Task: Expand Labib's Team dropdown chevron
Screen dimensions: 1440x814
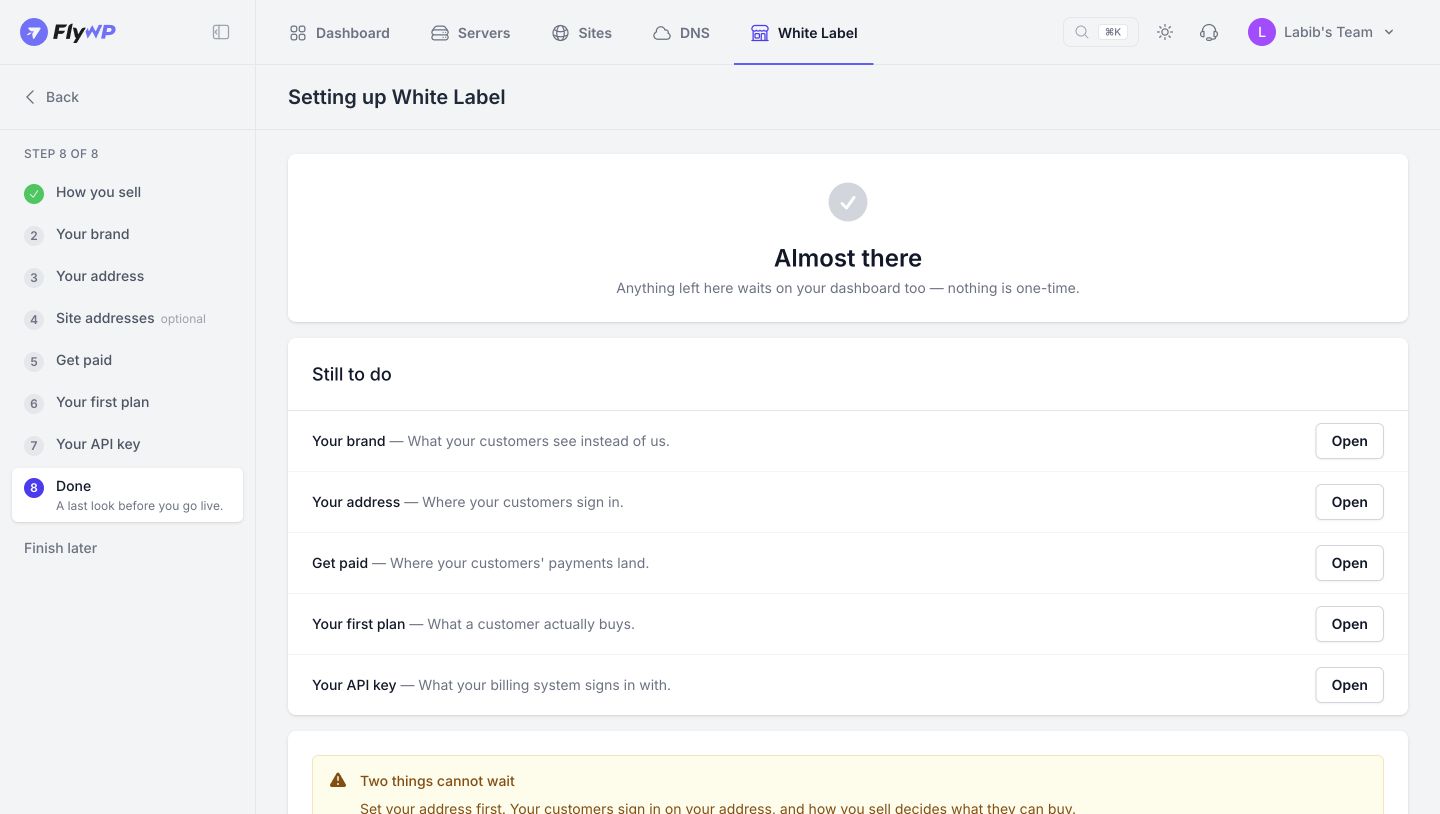Action: point(1388,32)
